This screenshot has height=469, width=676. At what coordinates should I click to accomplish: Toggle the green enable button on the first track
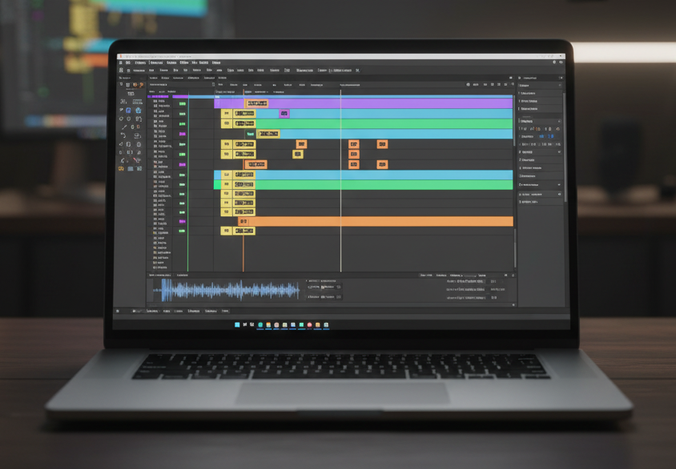coord(183,102)
